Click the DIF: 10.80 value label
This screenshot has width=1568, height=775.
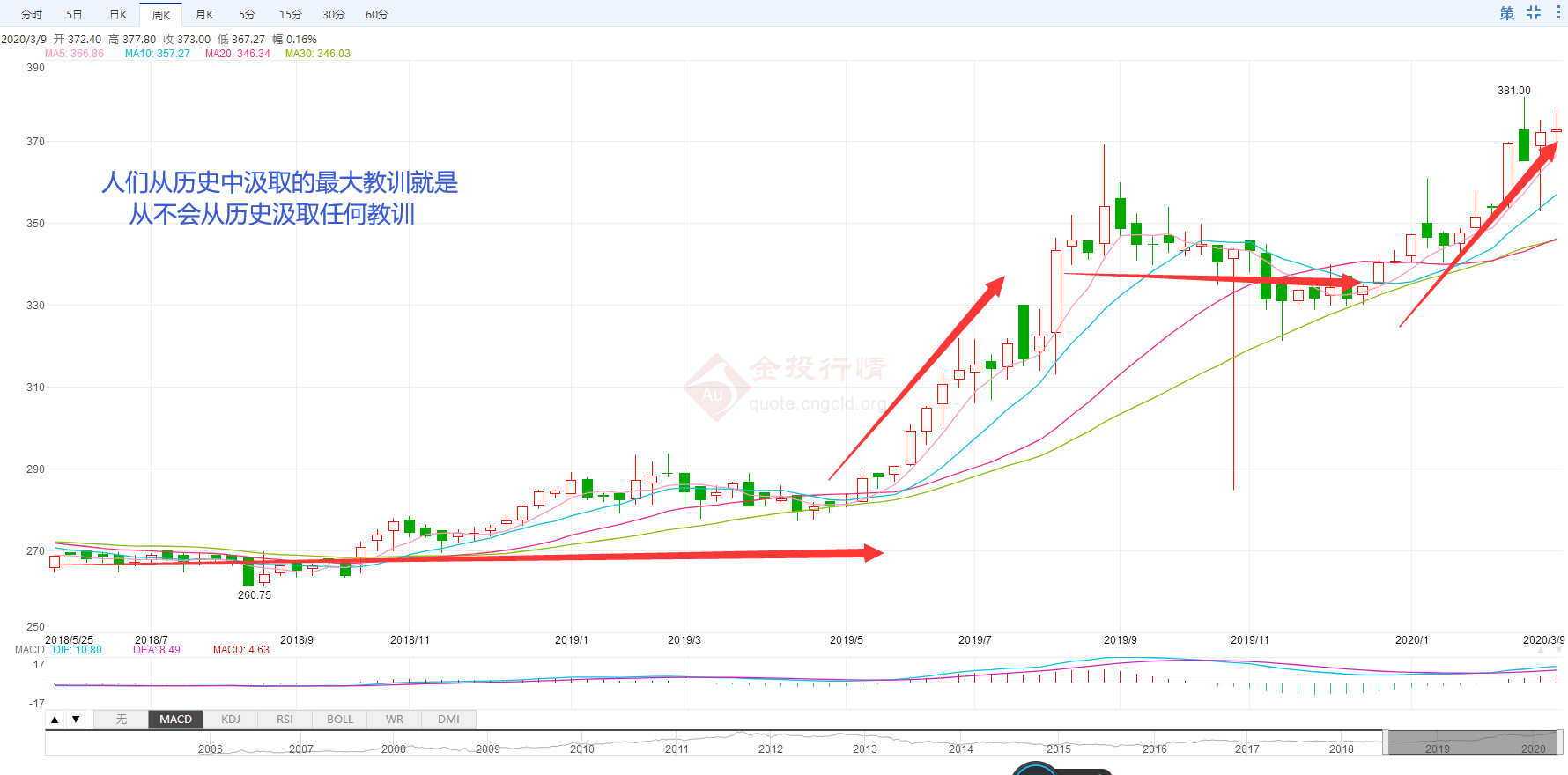coord(78,650)
